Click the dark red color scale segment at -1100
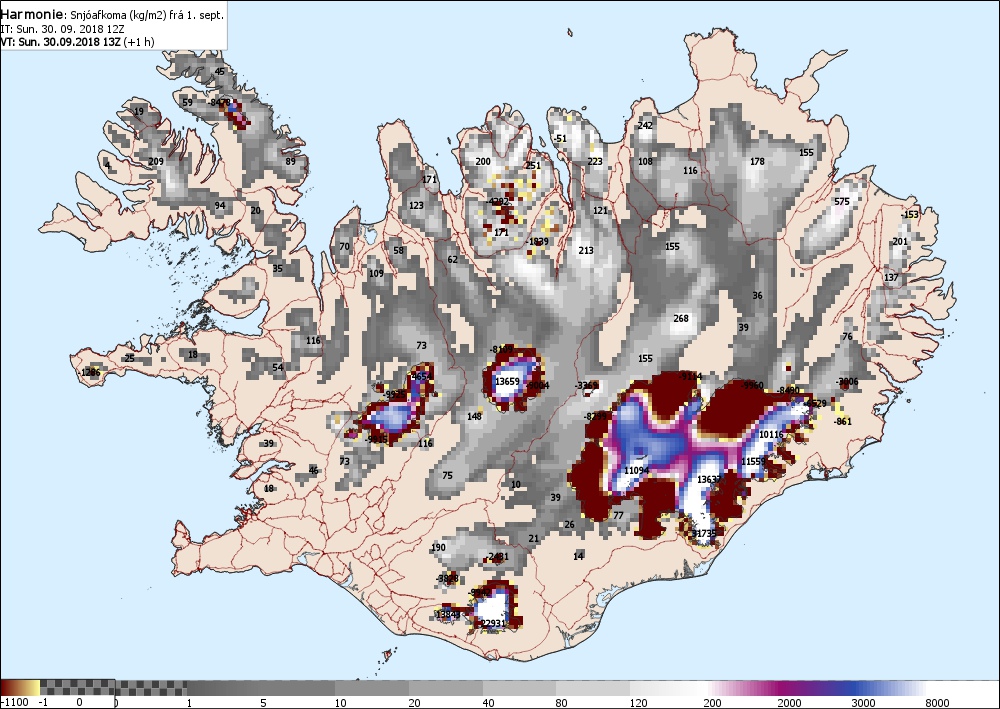The width and height of the screenshot is (1000, 709). (x=9, y=687)
